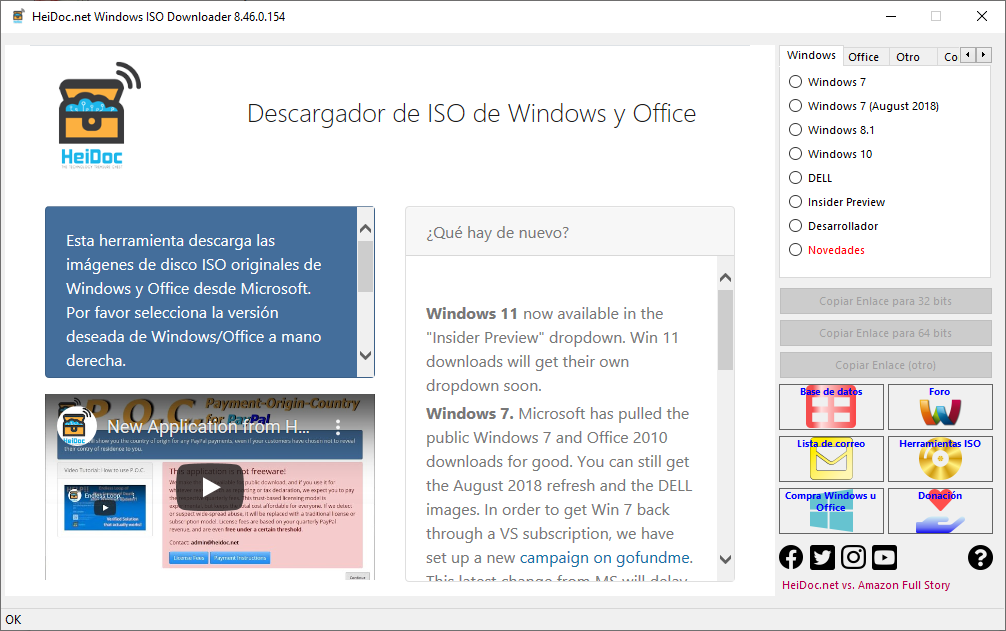The image size is (1006, 631).
Task: Open the Facebook social icon
Action: point(791,558)
